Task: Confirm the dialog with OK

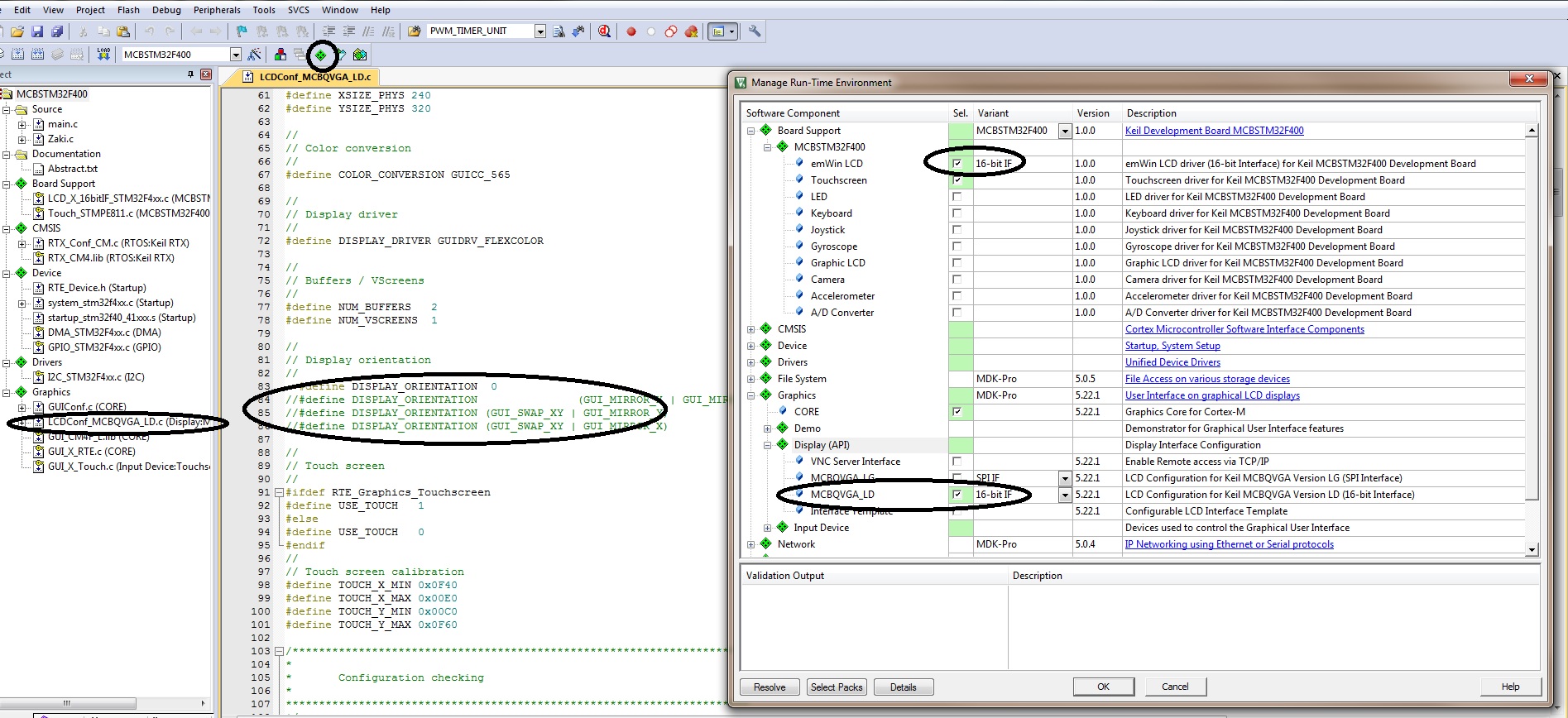Action: point(1103,687)
